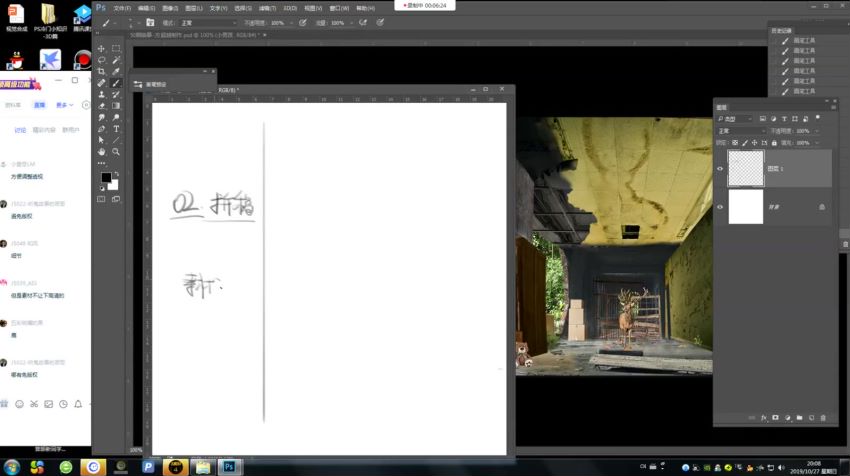The width and height of the screenshot is (850, 476).
Task: Open the layer filter type dropdown
Action: tap(735, 119)
